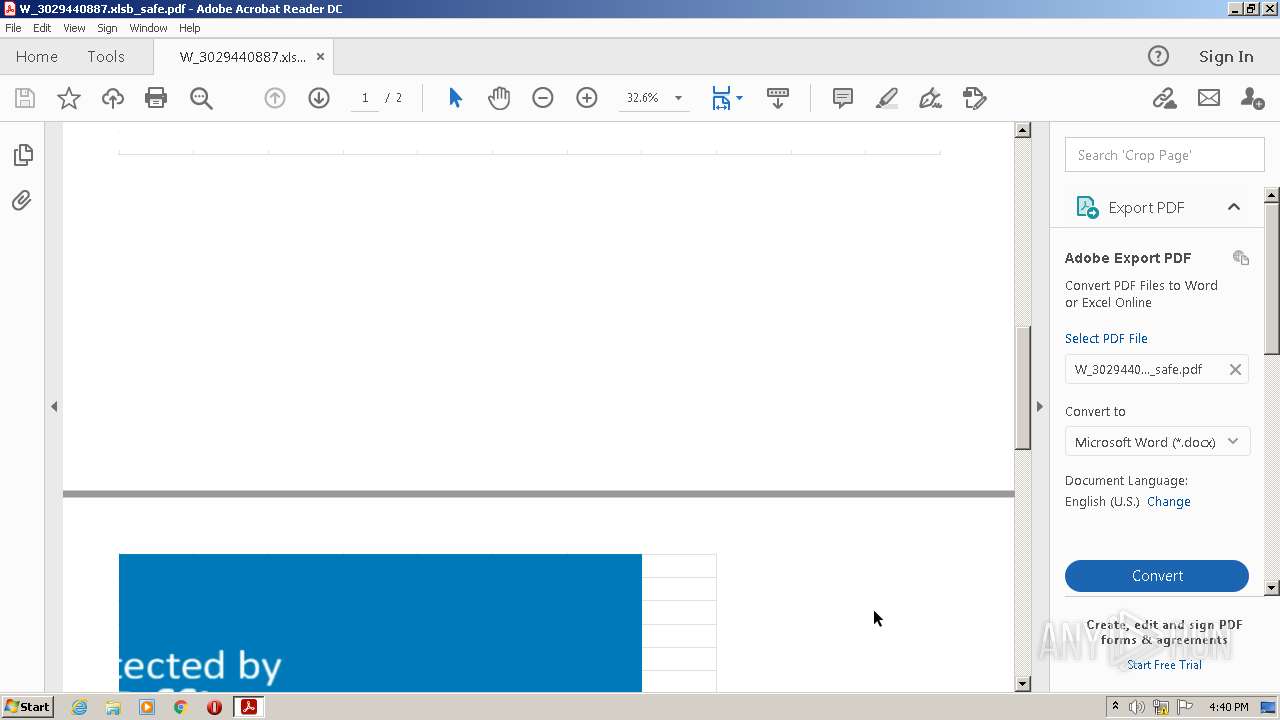Click the Export PDF tool icon
The image size is (1280, 720).
pos(1087,207)
